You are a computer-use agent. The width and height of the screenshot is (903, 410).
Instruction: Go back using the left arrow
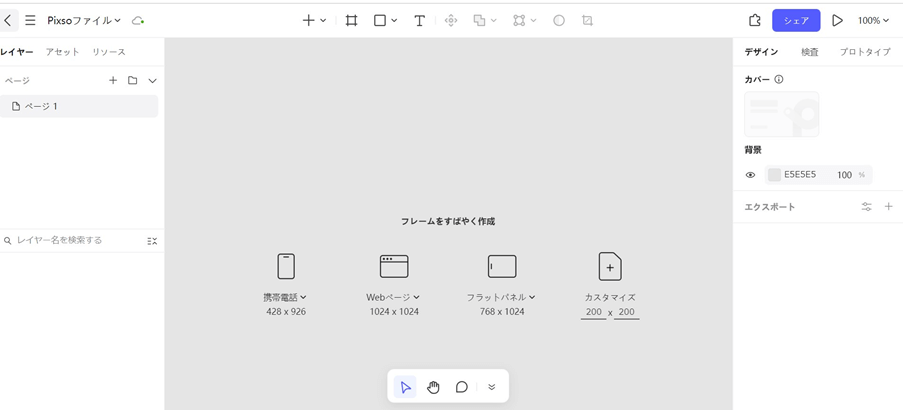pos(7,21)
